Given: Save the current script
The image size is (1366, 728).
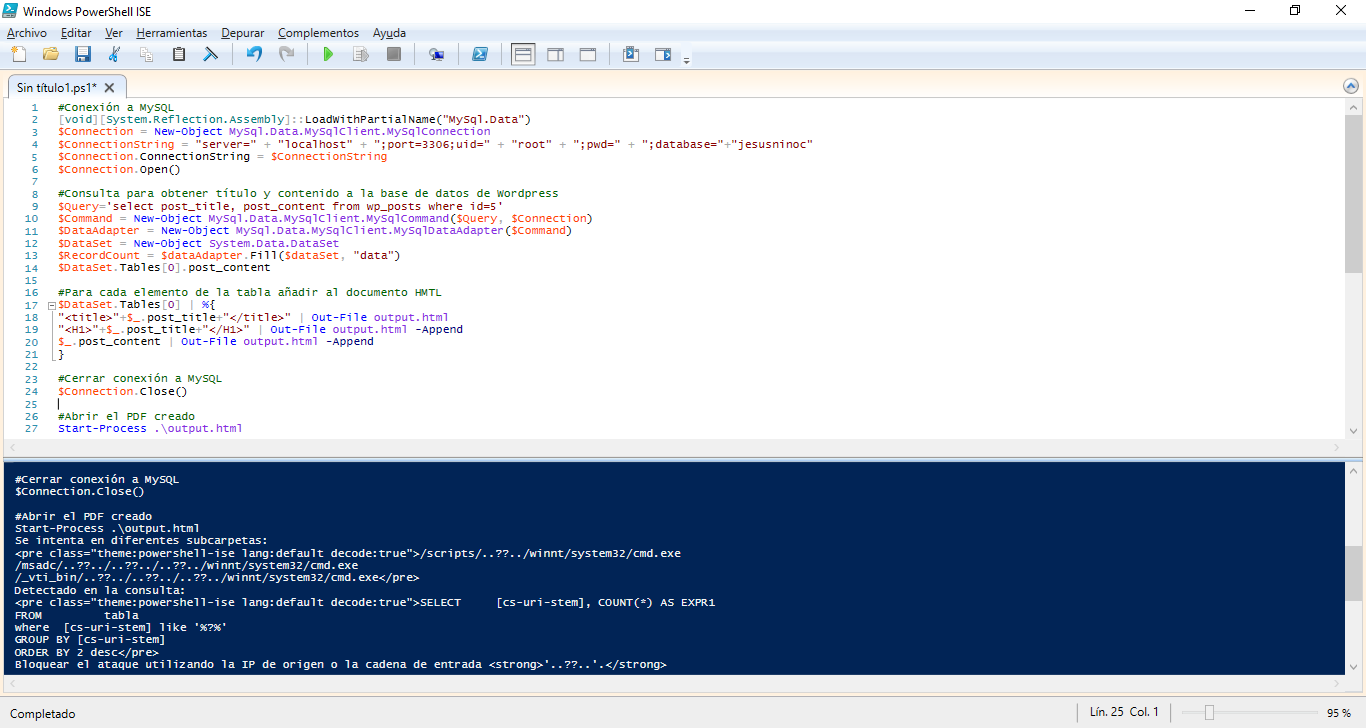Looking at the screenshot, I should 83,54.
